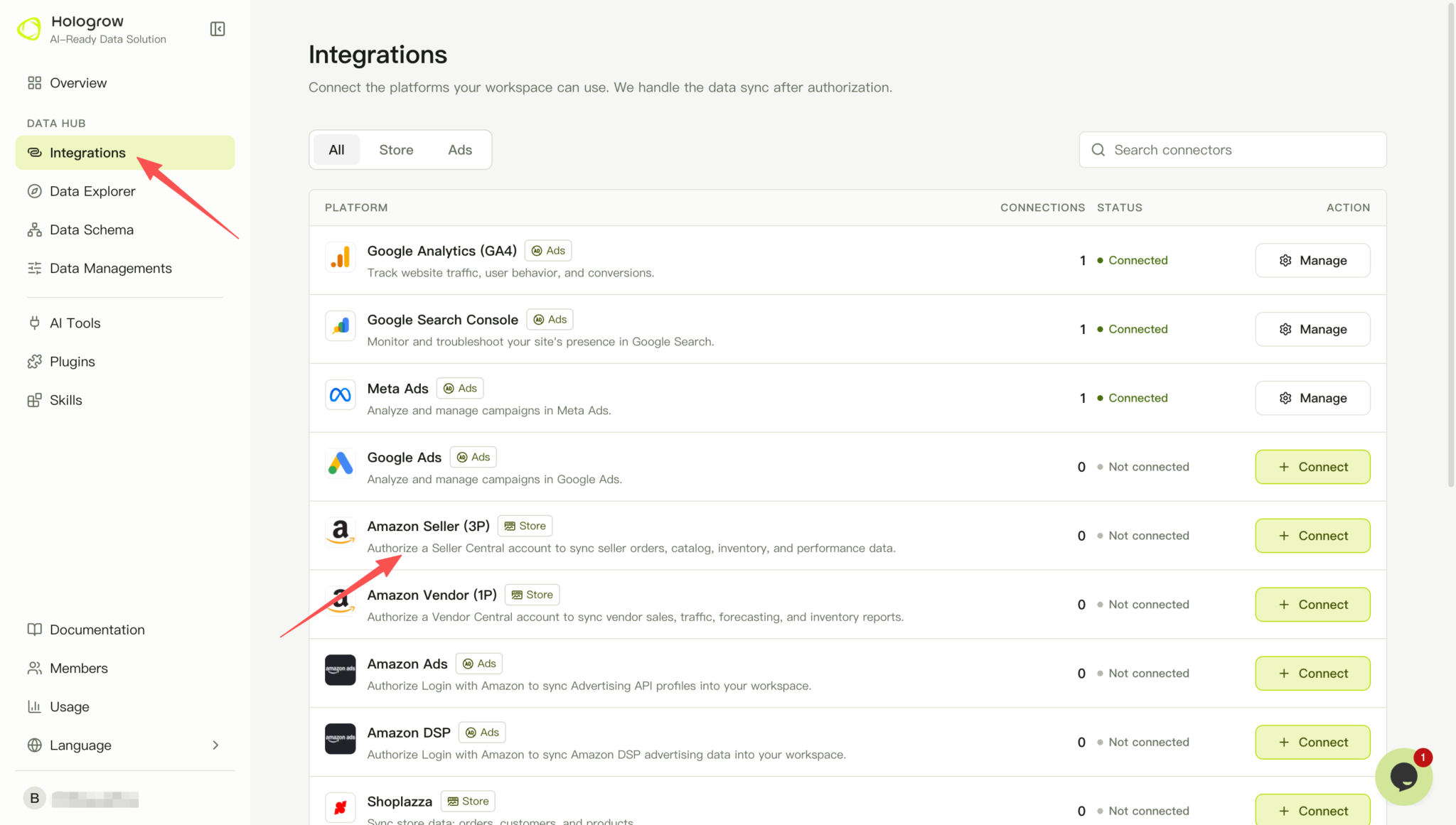Click the page vertical scrollbar

pos(1451,245)
